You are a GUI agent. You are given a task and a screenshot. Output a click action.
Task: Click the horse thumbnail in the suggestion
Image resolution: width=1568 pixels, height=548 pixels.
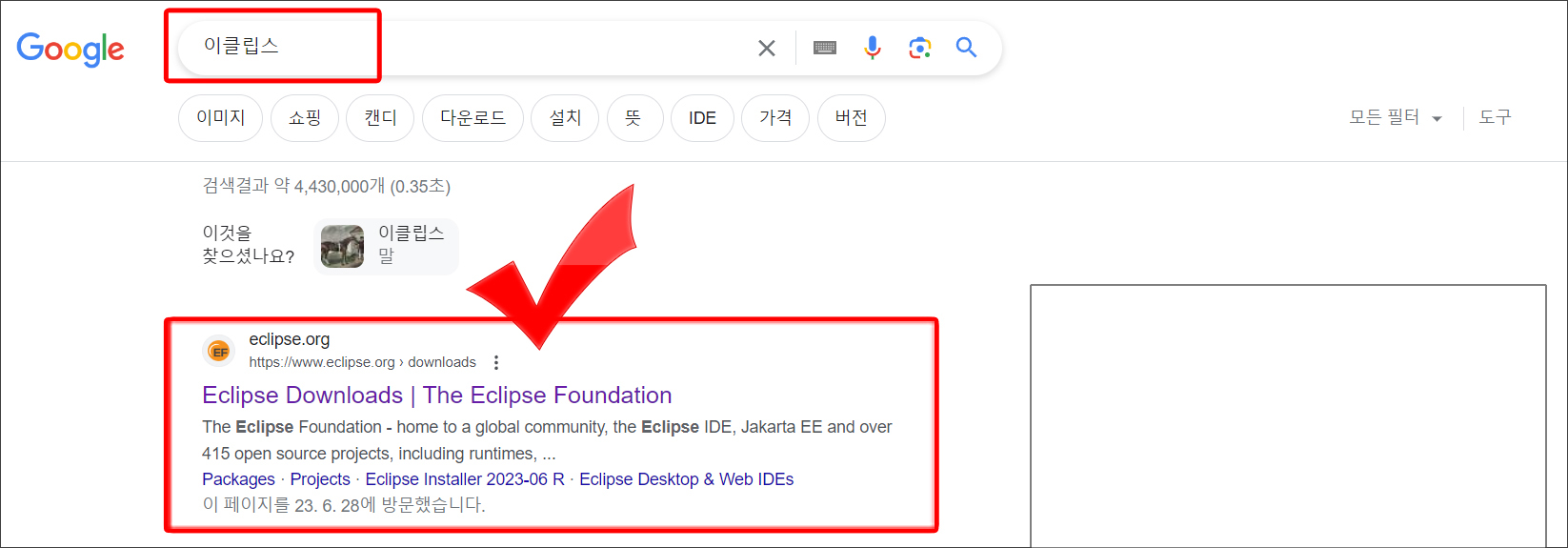342,246
